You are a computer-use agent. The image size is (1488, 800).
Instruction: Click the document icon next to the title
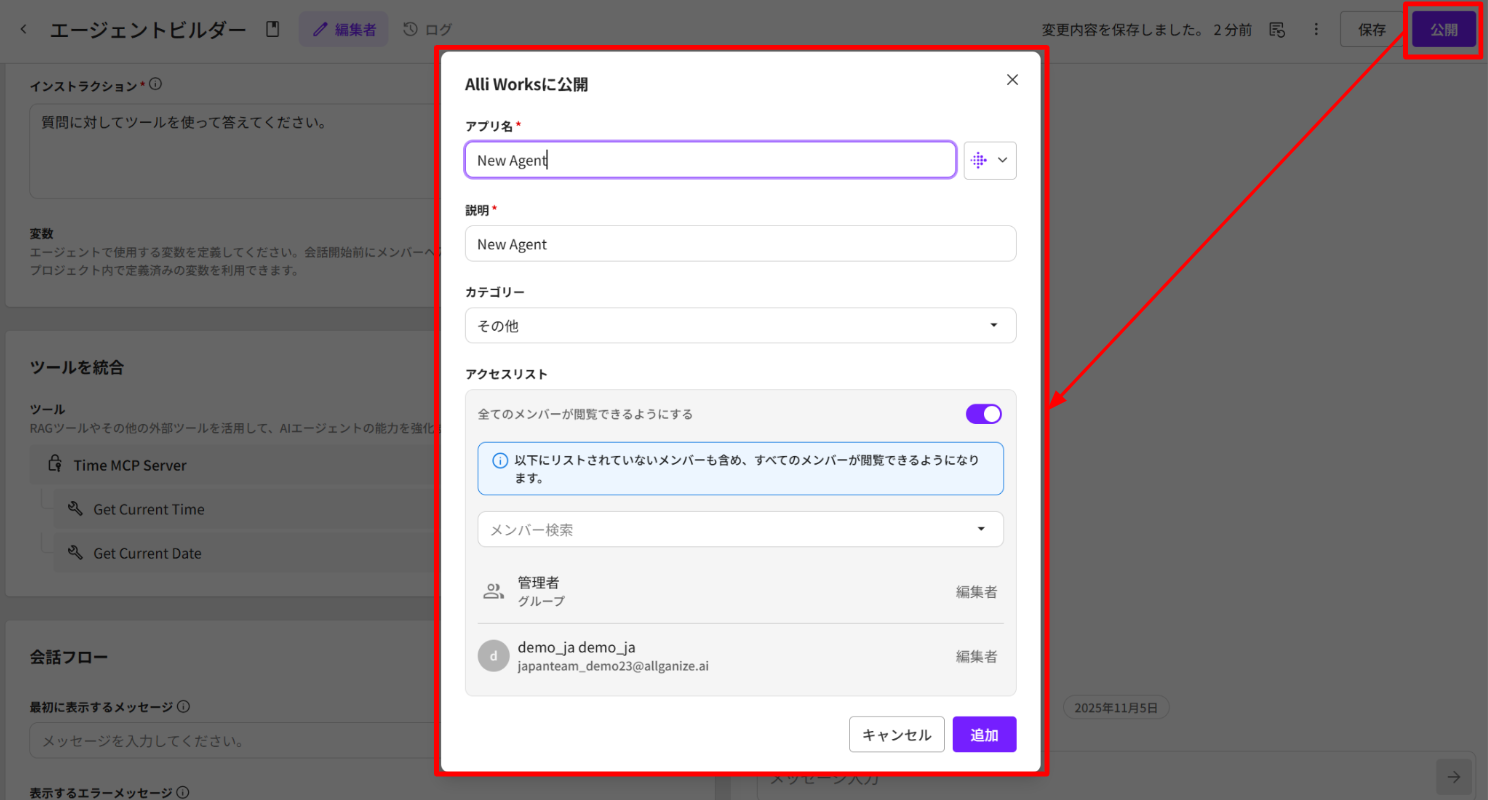272,30
